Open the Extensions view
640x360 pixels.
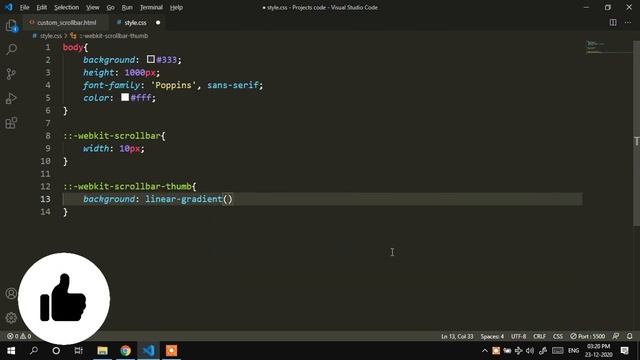click(x=11, y=123)
